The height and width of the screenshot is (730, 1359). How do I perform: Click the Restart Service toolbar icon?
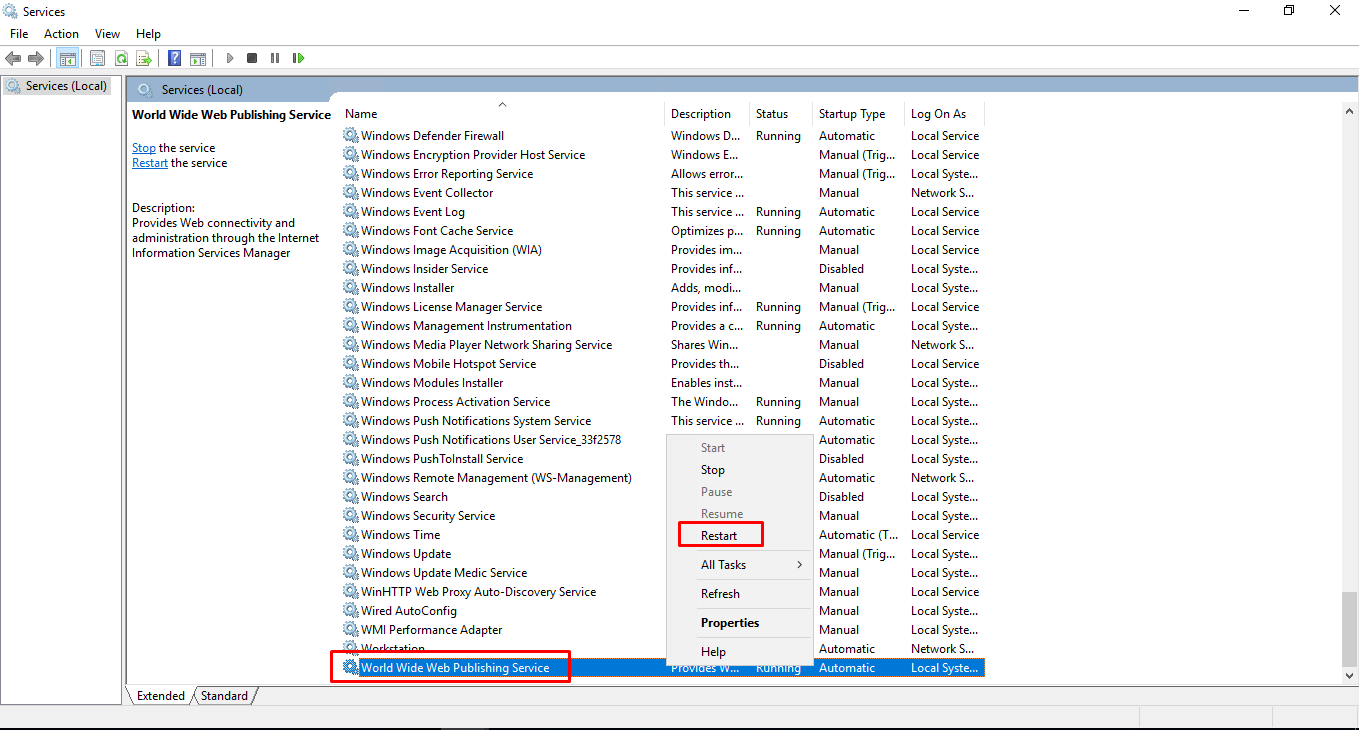[x=298, y=59]
